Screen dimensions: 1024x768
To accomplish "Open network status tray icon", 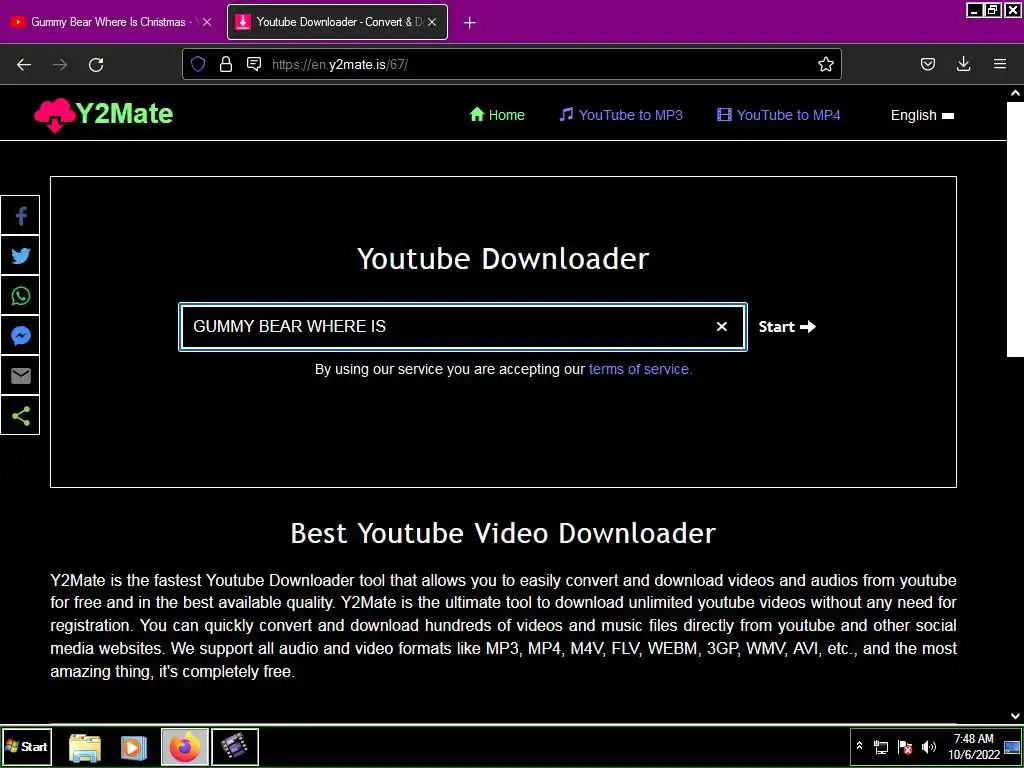I will pos(881,746).
